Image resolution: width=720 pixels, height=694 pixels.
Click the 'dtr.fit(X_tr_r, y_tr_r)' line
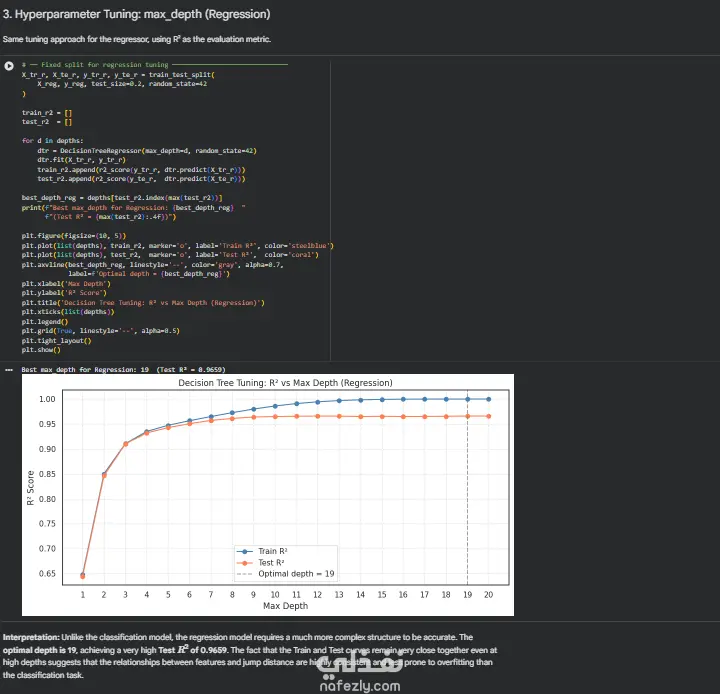click(x=81, y=160)
